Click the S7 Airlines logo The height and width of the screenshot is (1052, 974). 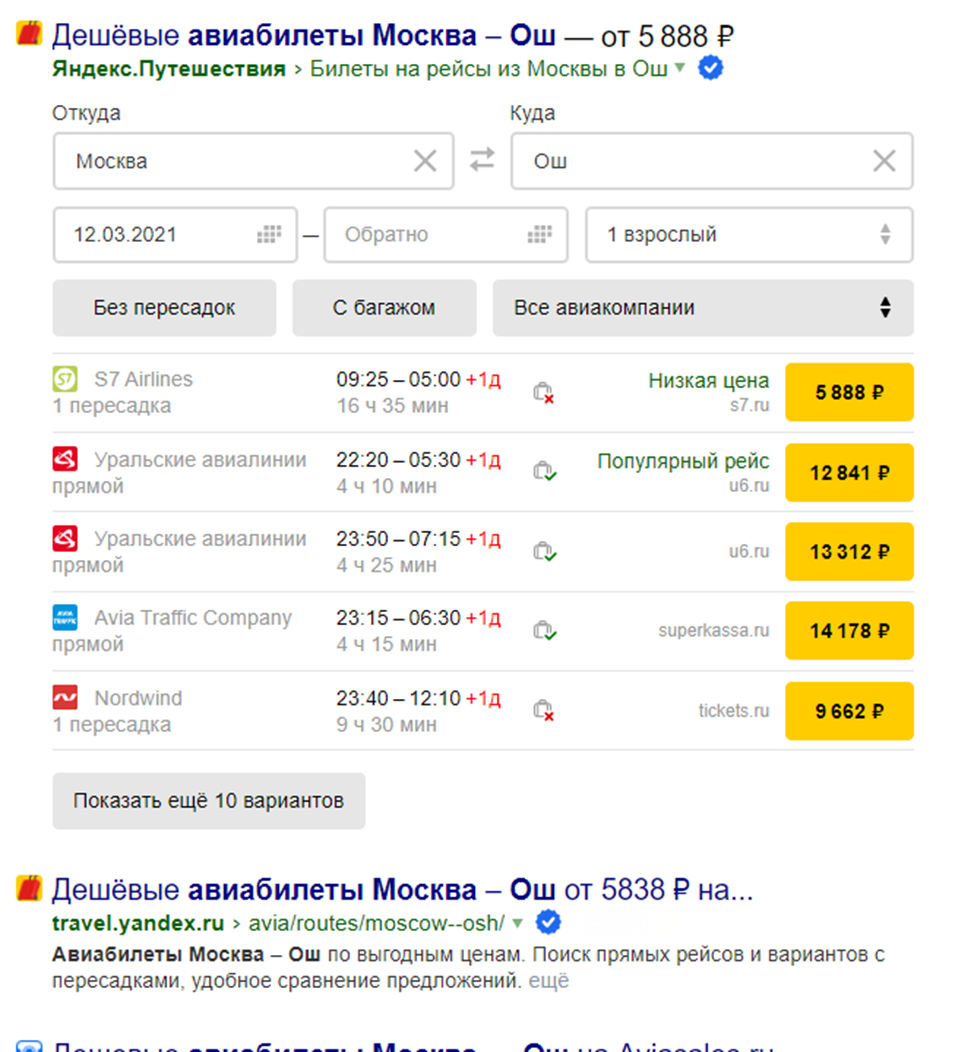click(x=65, y=379)
